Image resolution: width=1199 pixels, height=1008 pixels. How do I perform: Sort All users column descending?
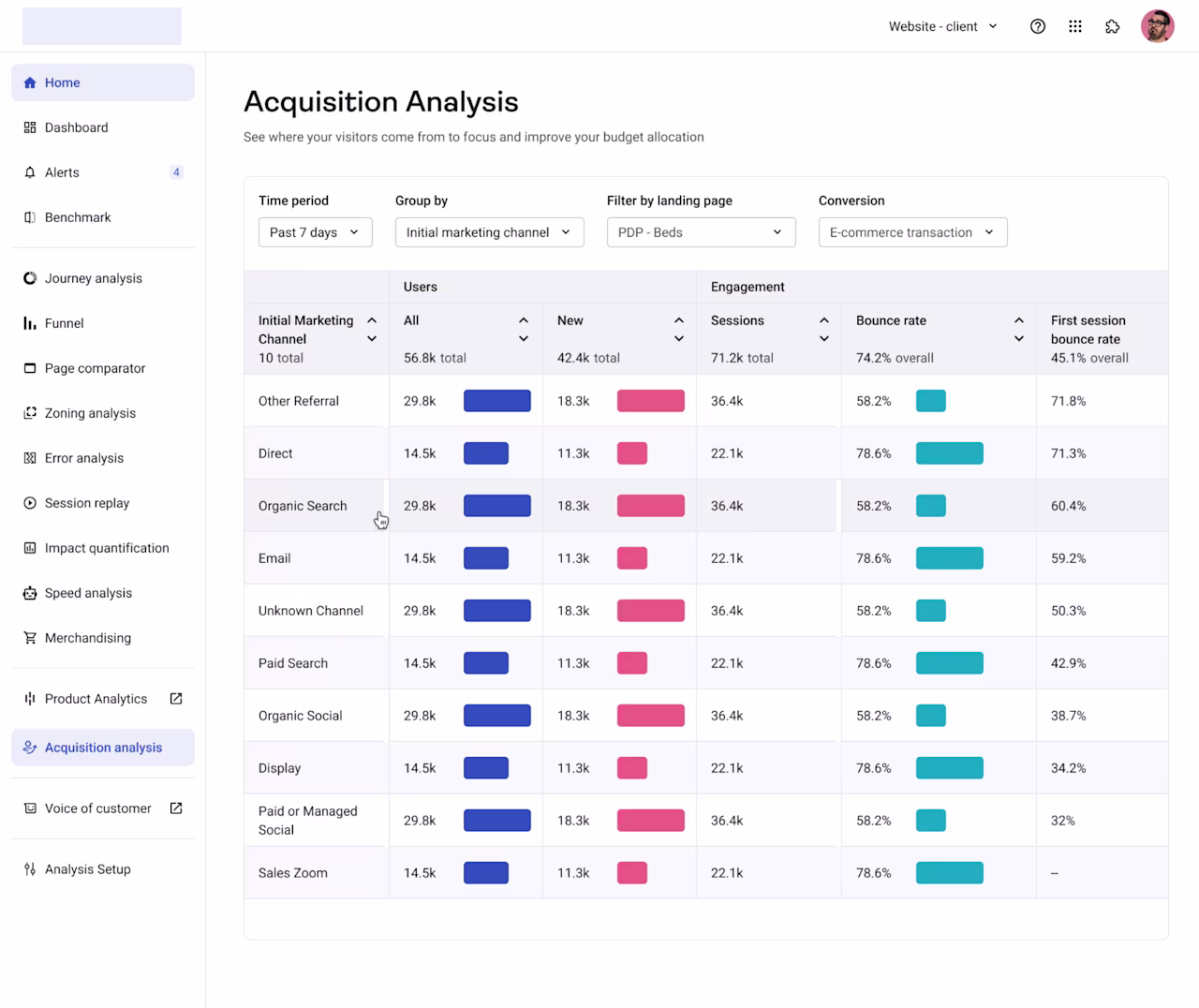point(524,339)
